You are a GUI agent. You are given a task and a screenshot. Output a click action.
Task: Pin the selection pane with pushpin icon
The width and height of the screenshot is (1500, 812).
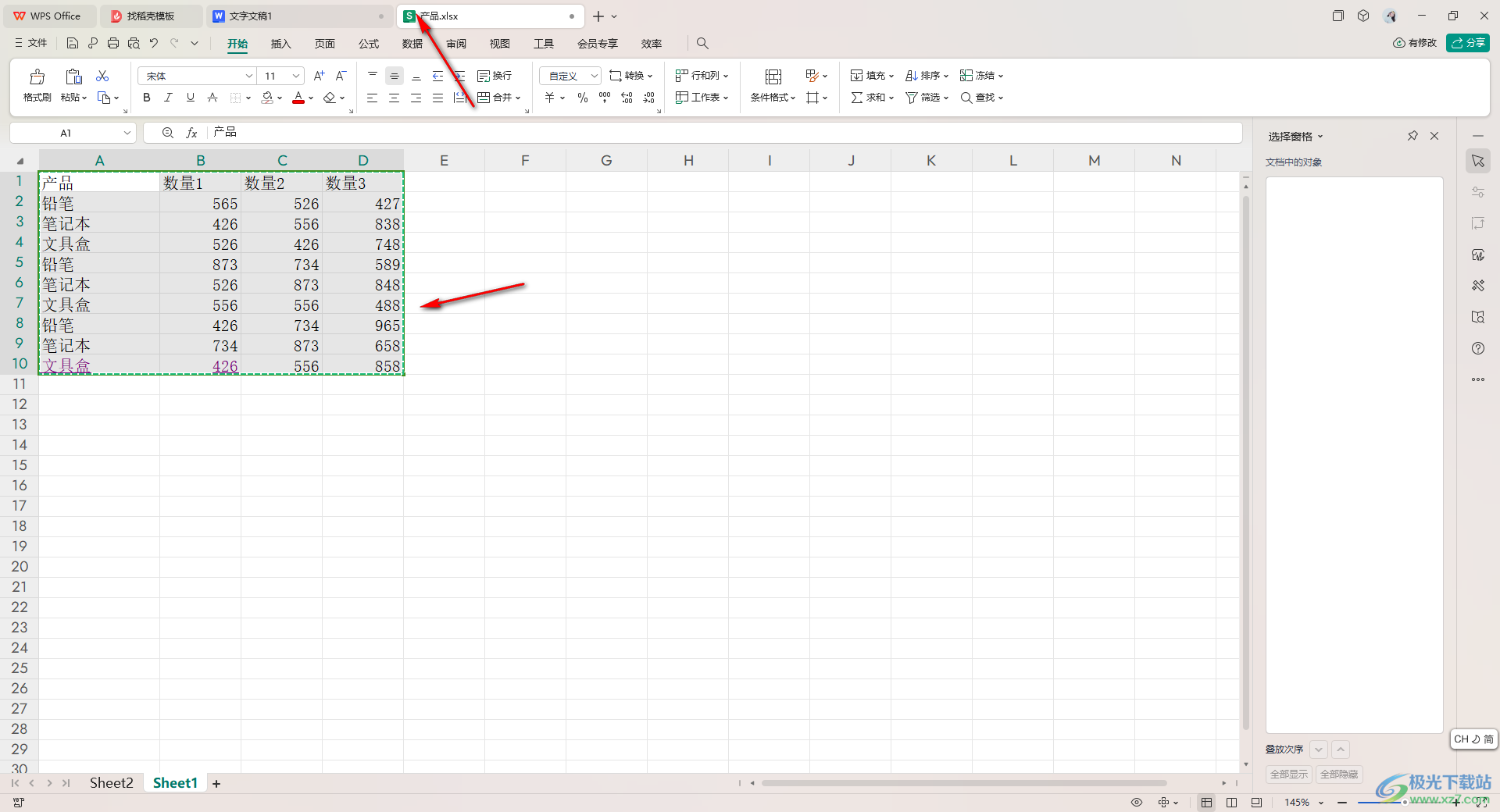click(1412, 136)
